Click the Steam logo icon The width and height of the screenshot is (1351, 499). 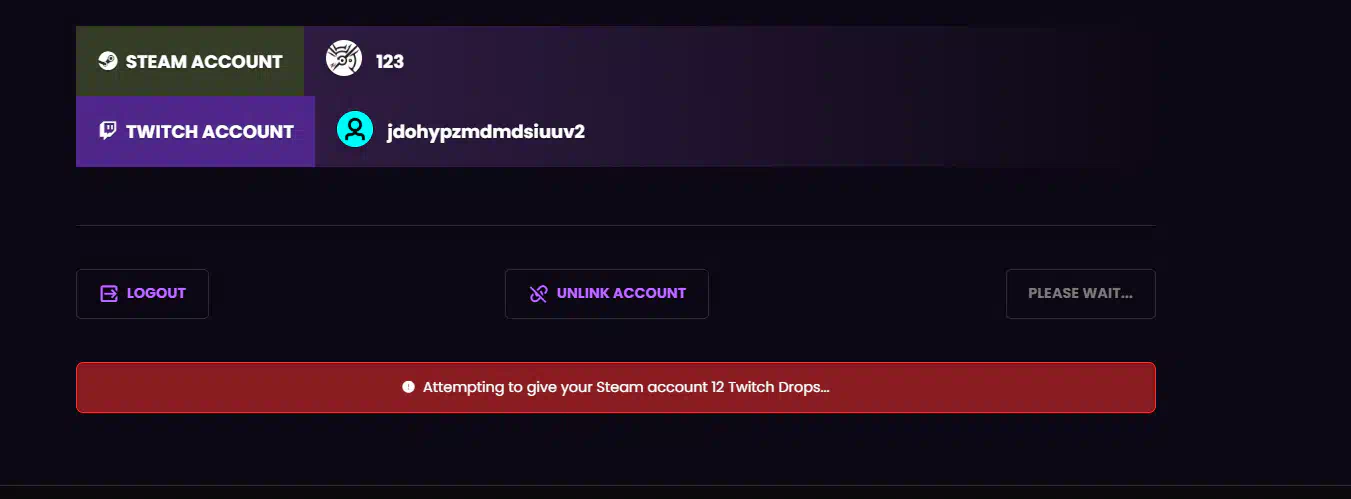point(107,61)
